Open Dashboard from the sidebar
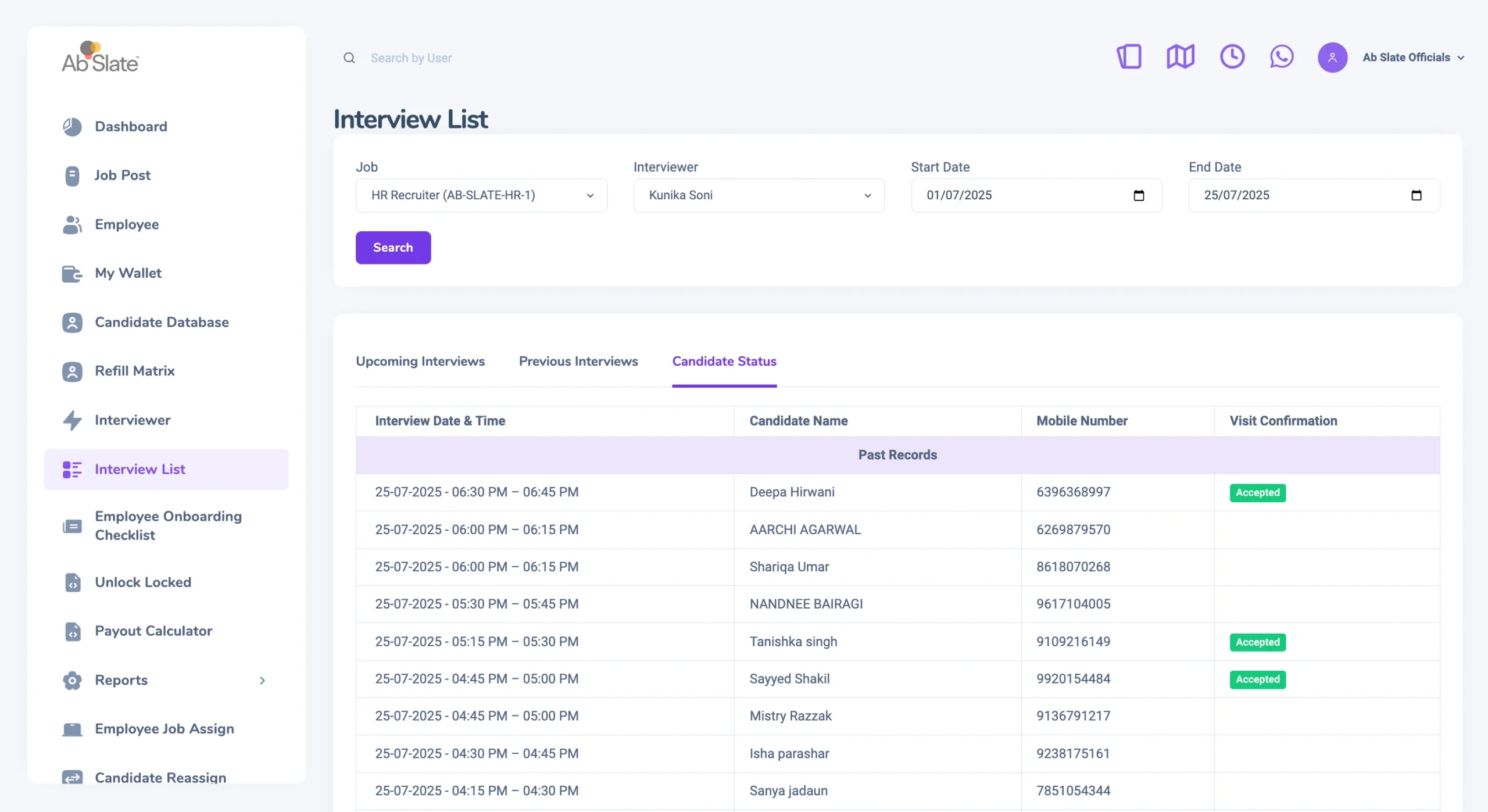This screenshot has height=812, width=1488. 131,127
